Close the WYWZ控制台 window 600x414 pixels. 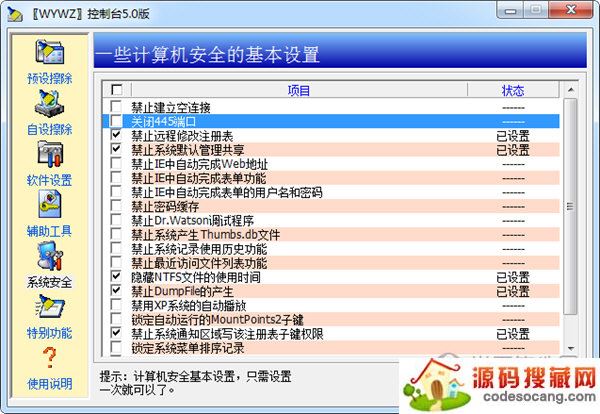coord(570,10)
